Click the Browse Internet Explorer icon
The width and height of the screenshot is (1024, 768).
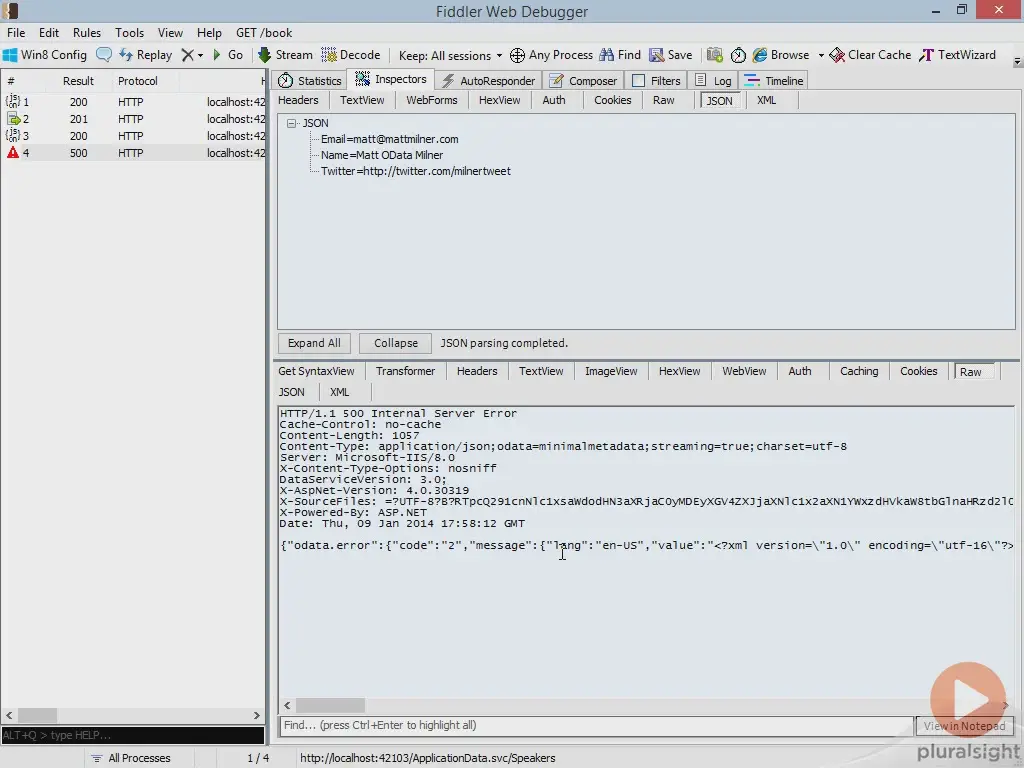(760, 55)
